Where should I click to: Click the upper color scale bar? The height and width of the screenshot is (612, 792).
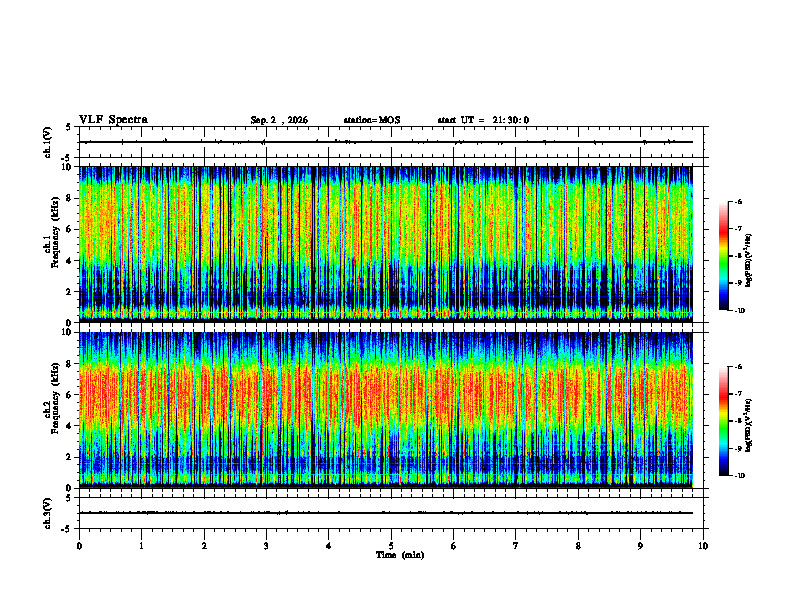point(723,256)
